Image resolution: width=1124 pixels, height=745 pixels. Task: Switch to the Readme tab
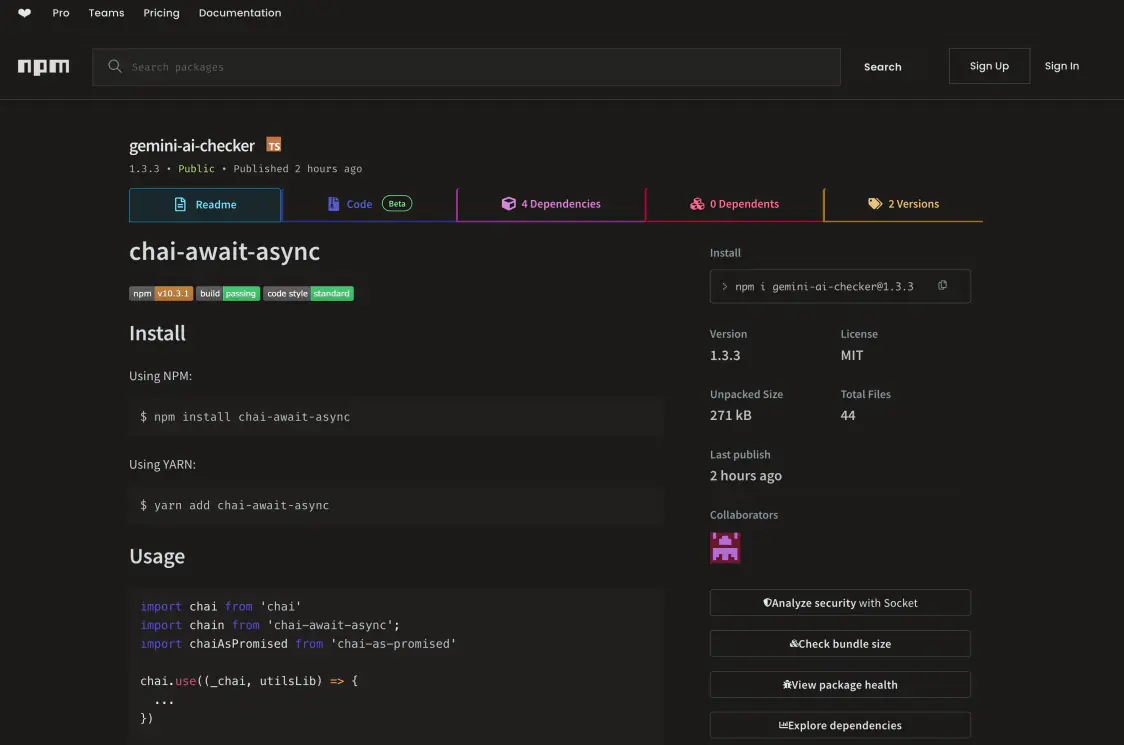click(205, 204)
